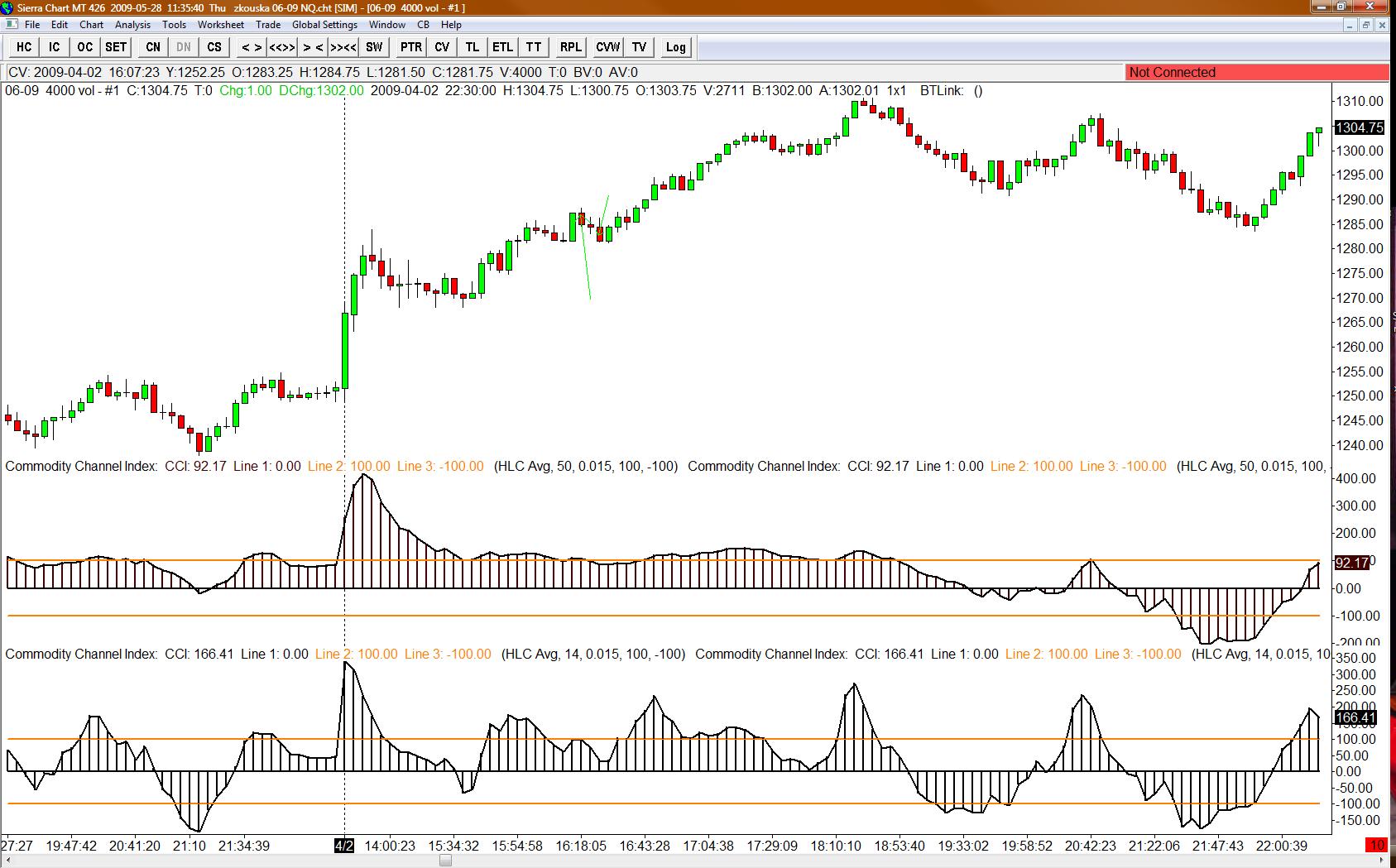Click the SW toolbar button
Screen dimensions: 1396x868
point(374,47)
